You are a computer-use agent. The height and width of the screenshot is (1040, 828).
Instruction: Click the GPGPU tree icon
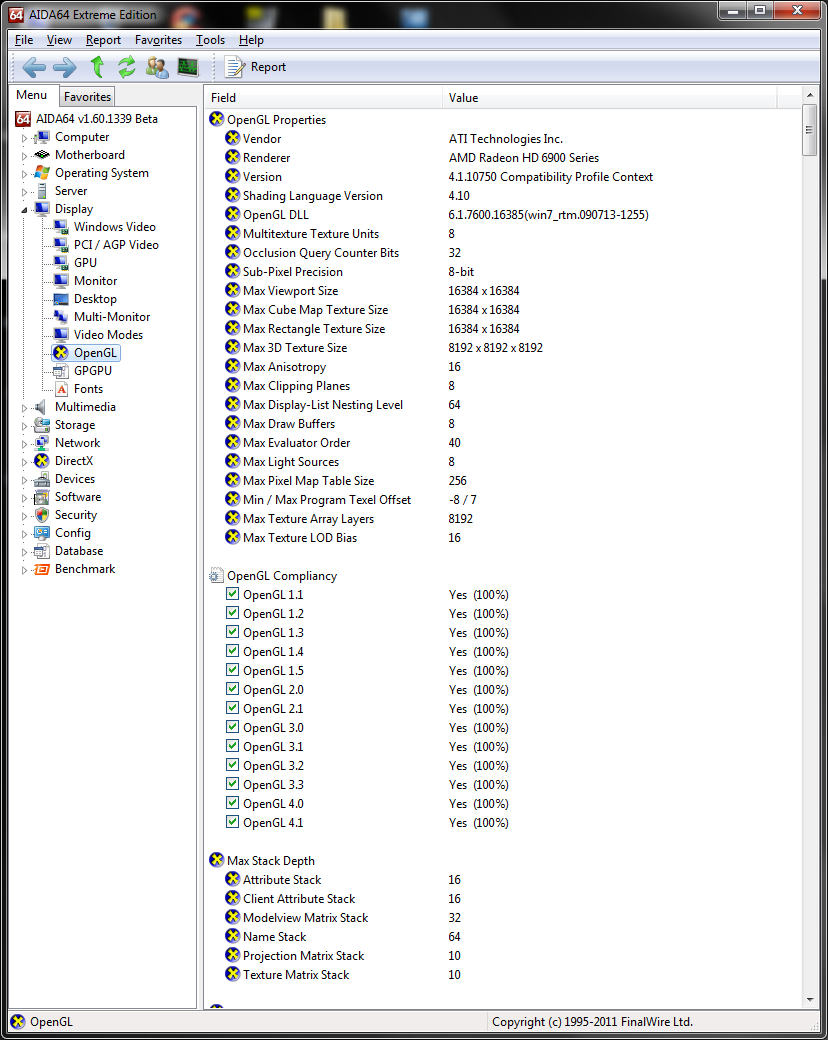pyautogui.click(x=60, y=371)
